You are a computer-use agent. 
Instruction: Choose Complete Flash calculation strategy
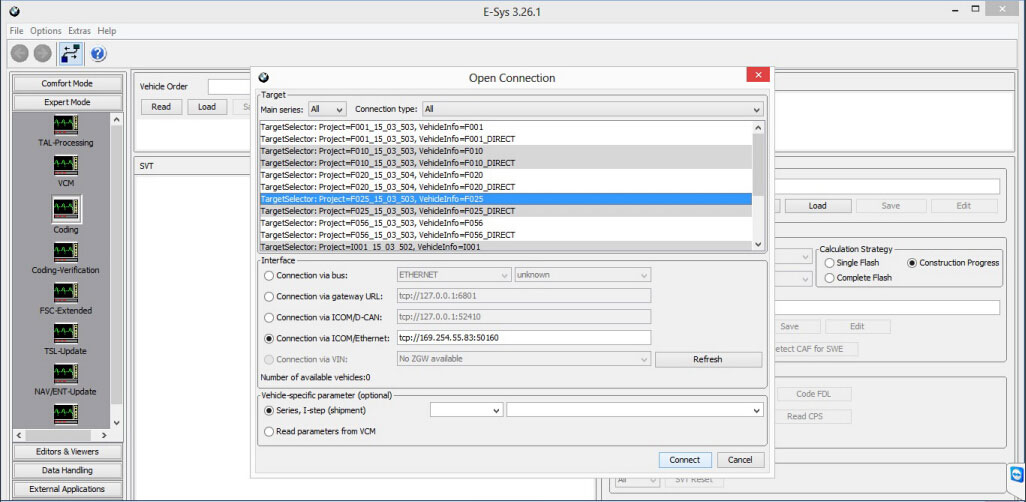coord(830,278)
